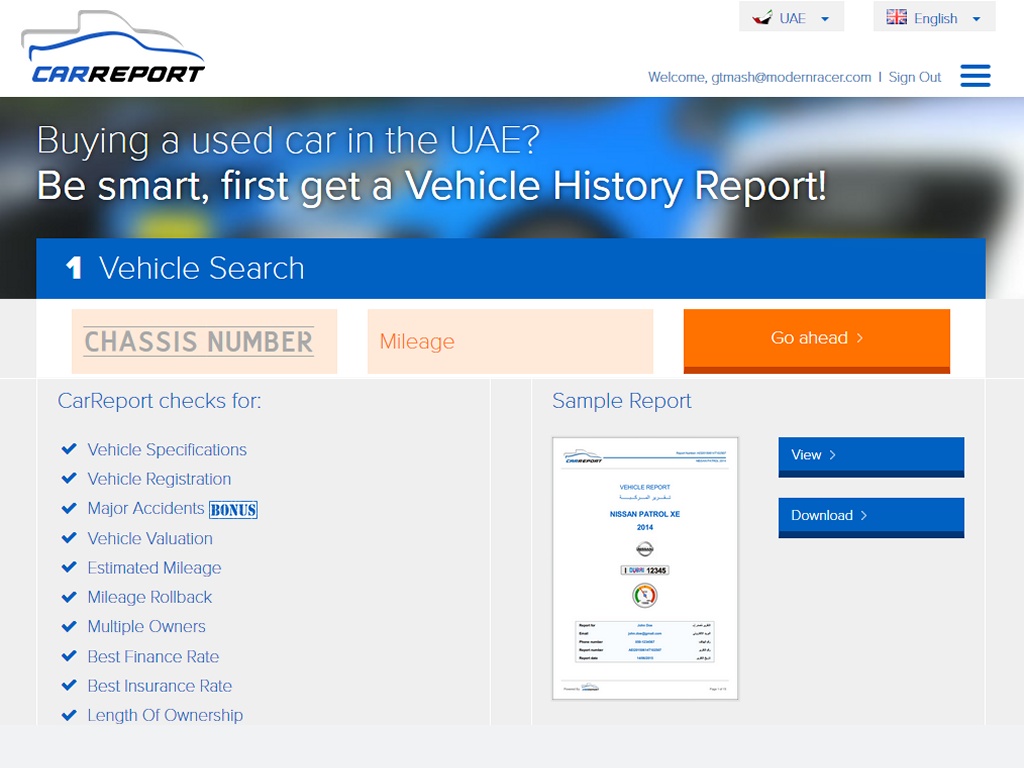The width and height of the screenshot is (1024, 768).
Task: Click the checkmark beside Mileage Rollback
Action: click(x=69, y=597)
